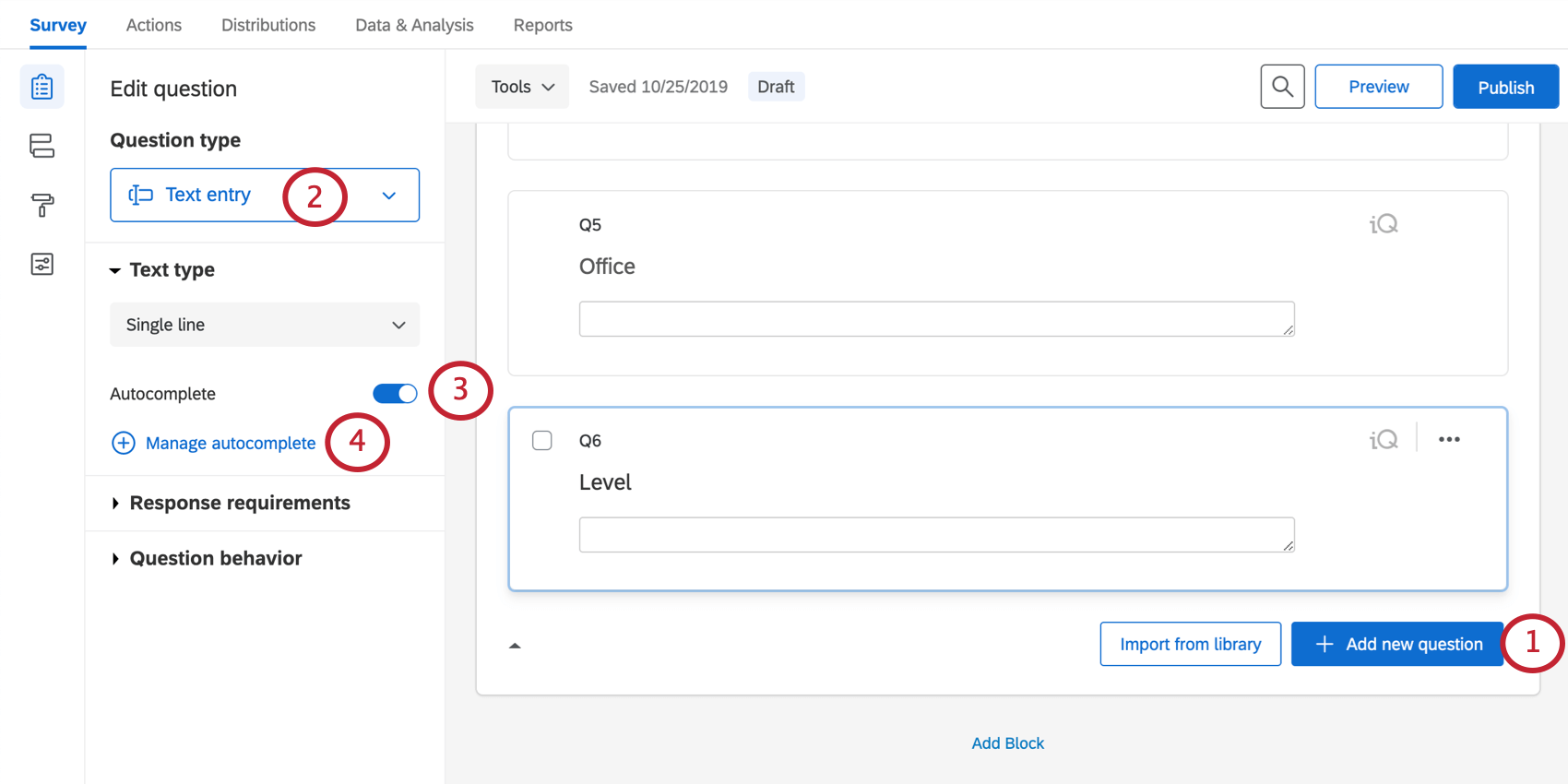Open the survey builder clipboard icon
This screenshot has height=784, width=1568.
tap(42, 87)
